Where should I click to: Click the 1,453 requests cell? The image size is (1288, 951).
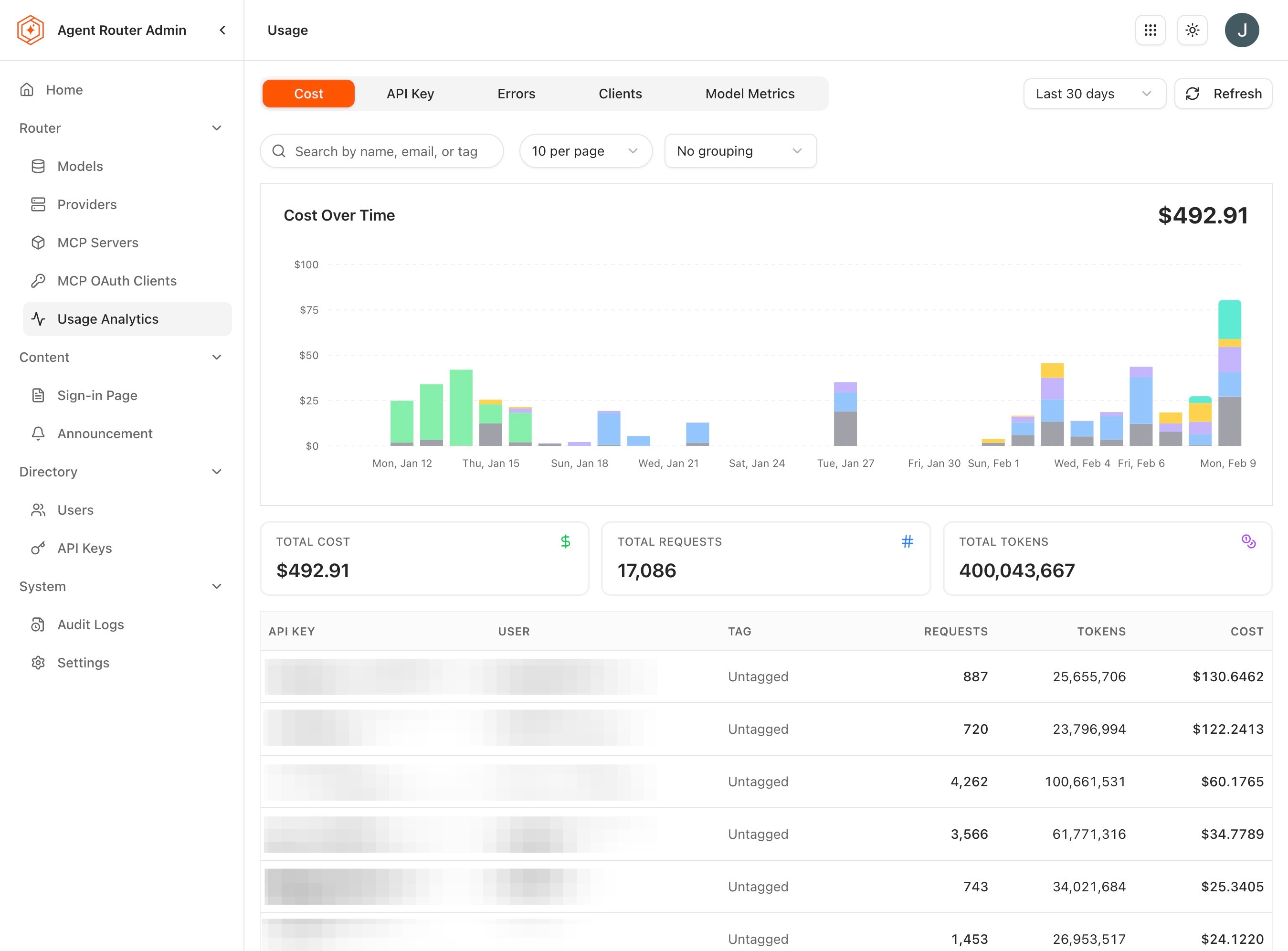[x=969, y=939]
